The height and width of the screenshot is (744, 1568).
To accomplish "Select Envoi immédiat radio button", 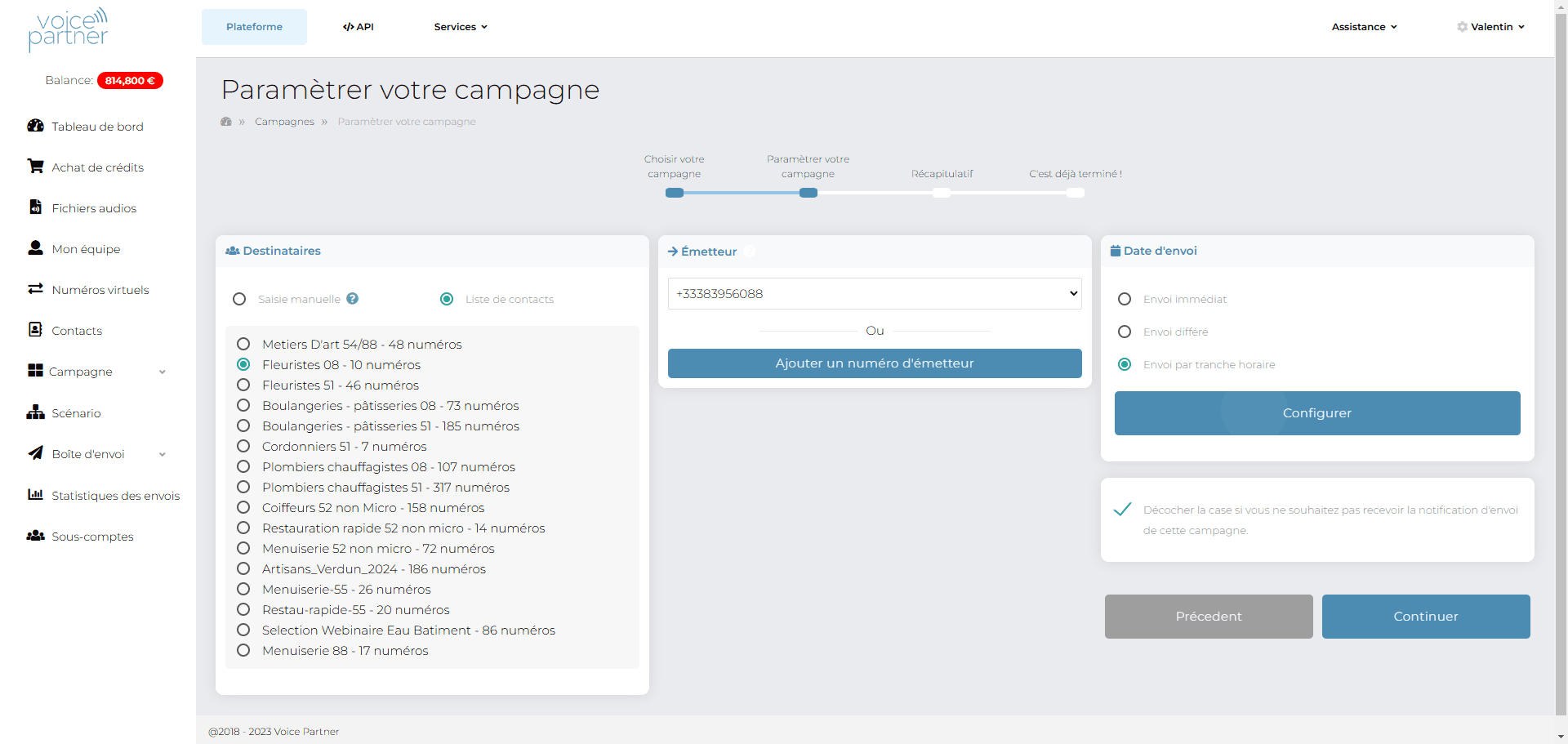I will 1125,299.
